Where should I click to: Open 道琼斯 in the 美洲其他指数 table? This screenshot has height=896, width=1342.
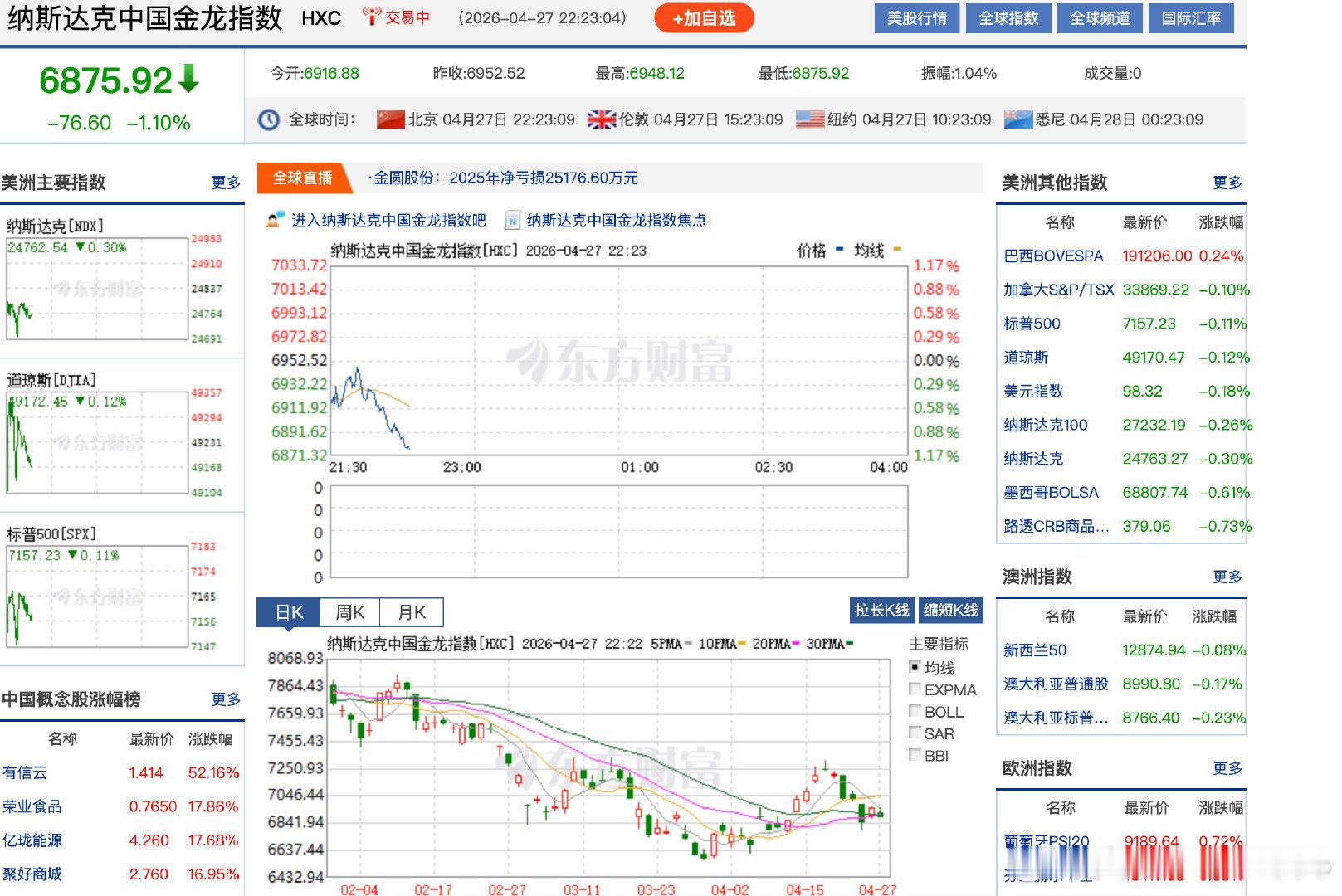point(1026,358)
